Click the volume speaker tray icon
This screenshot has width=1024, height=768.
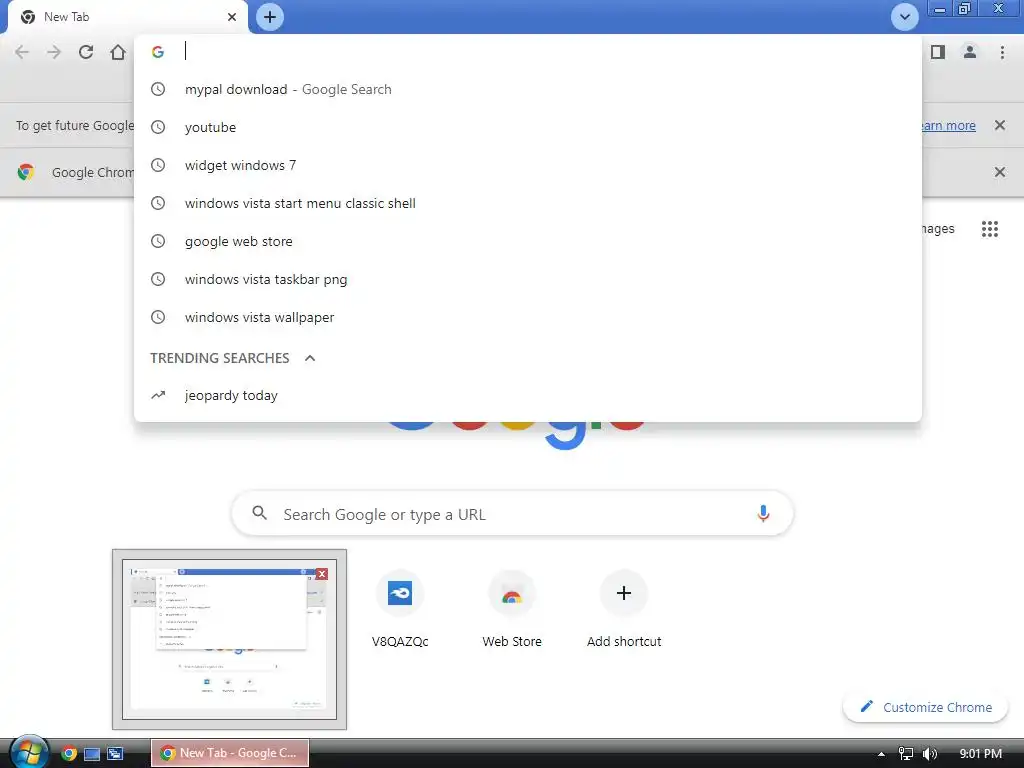click(x=930, y=754)
